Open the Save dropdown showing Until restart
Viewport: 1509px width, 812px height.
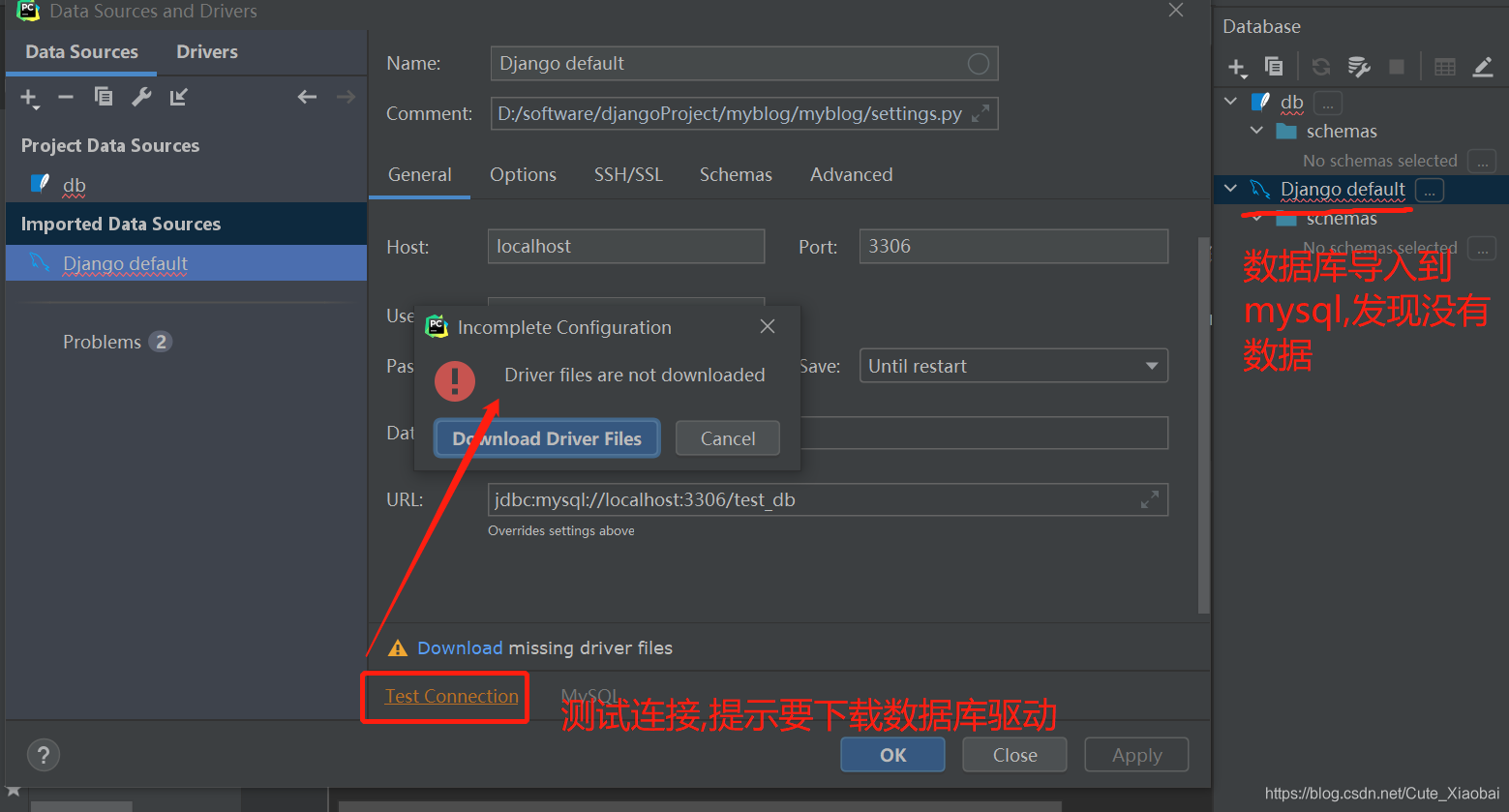coord(1013,366)
